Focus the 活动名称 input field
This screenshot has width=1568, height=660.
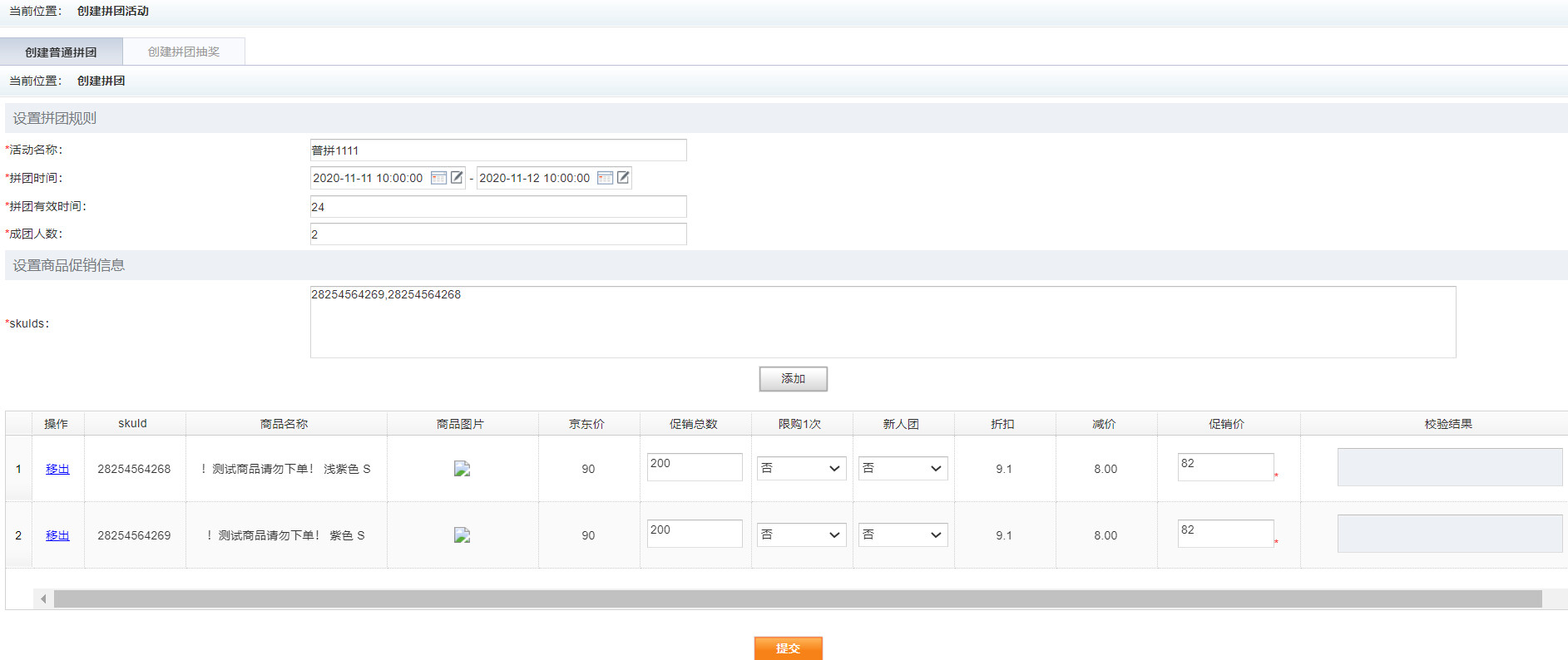pos(498,150)
